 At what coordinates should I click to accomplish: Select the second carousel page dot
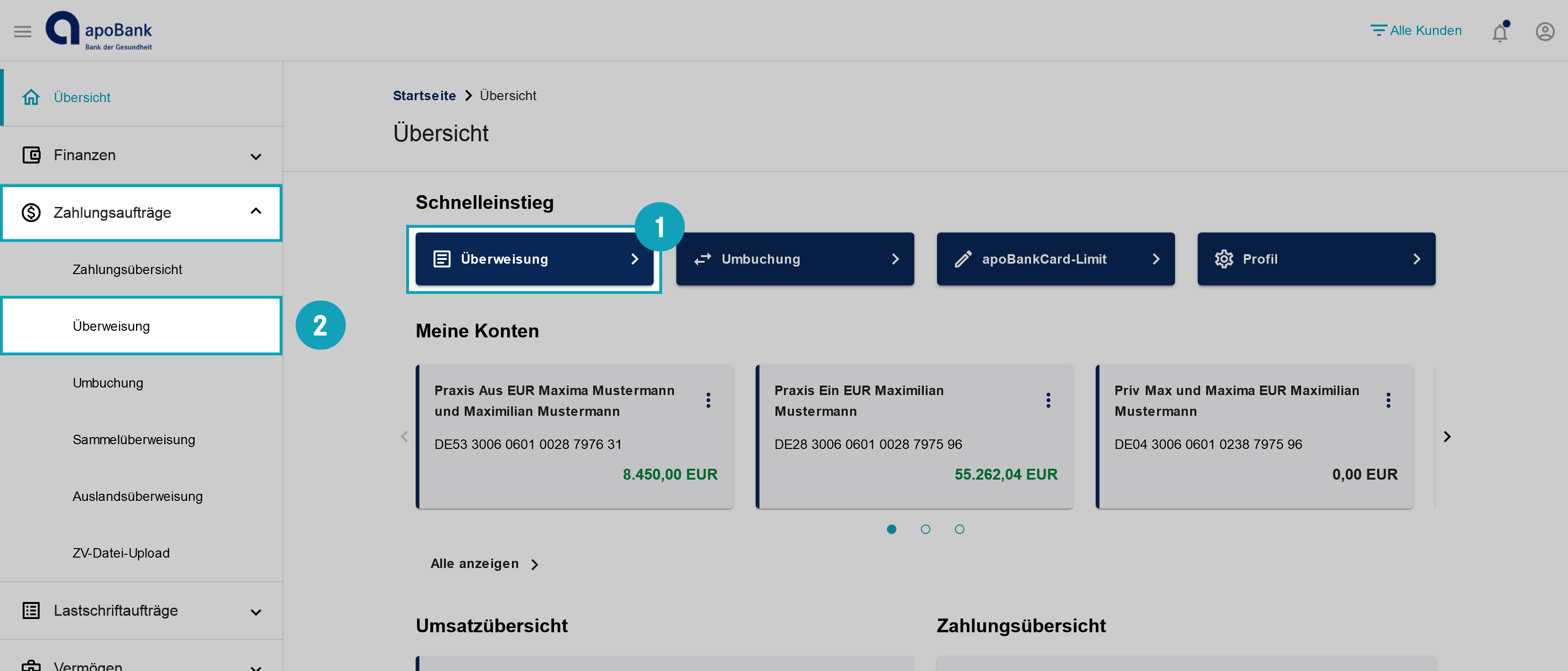pos(925,529)
